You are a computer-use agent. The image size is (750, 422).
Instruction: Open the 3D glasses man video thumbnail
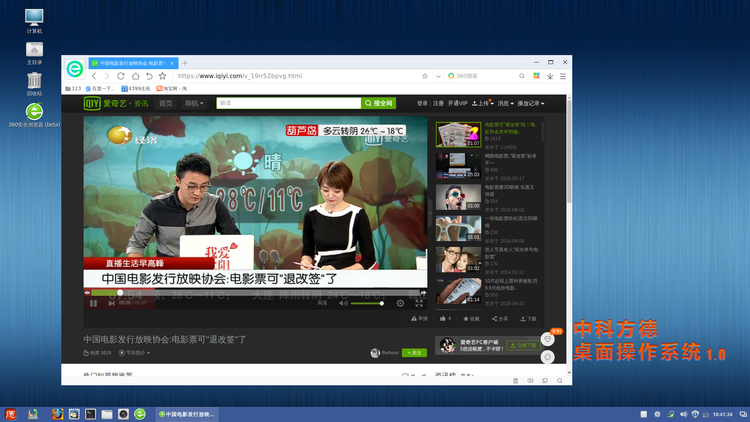click(x=458, y=197)
